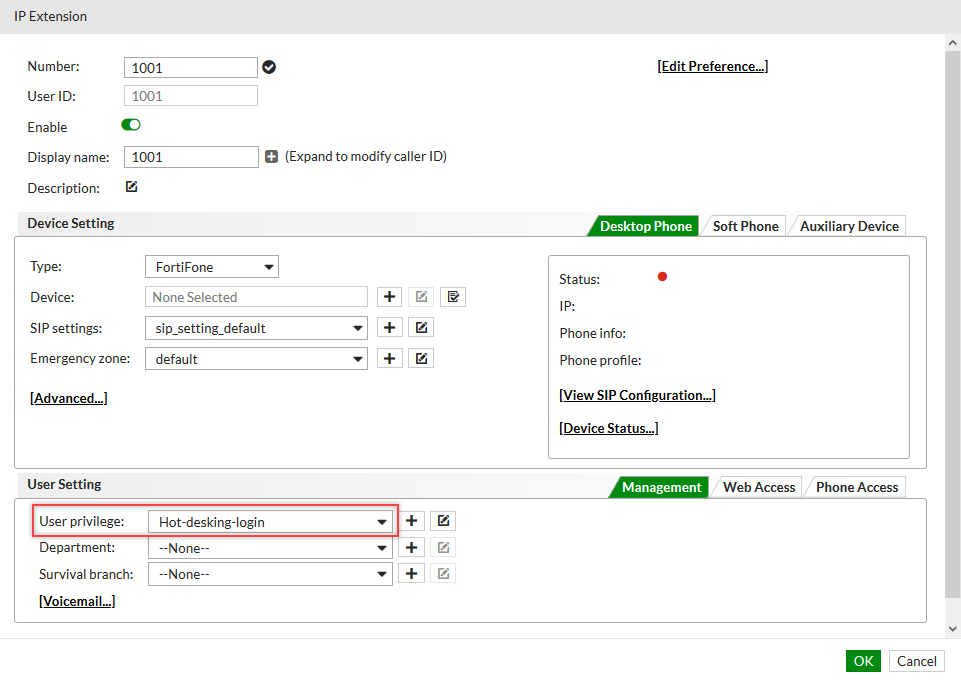
Task: Open the SIP settings dropdown
Action: [x=256, y=328]
